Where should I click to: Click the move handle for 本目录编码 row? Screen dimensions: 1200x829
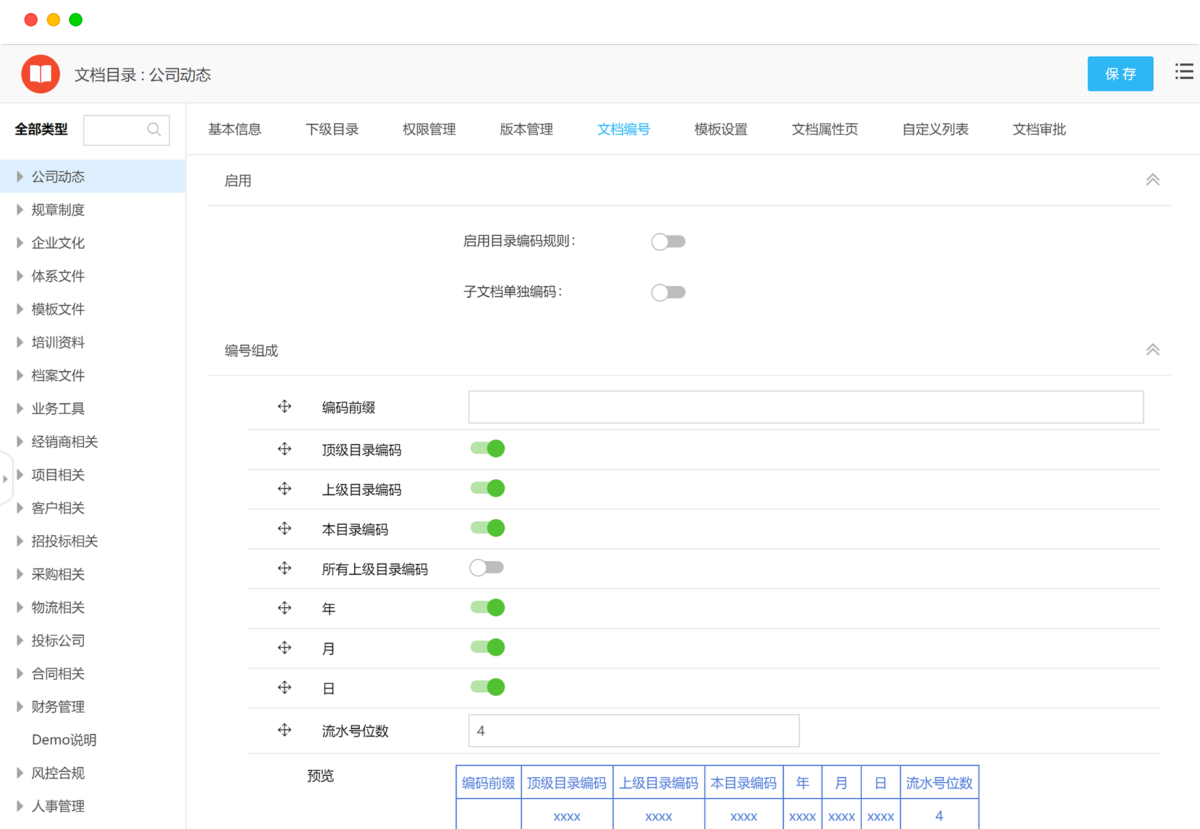[284, 528]
